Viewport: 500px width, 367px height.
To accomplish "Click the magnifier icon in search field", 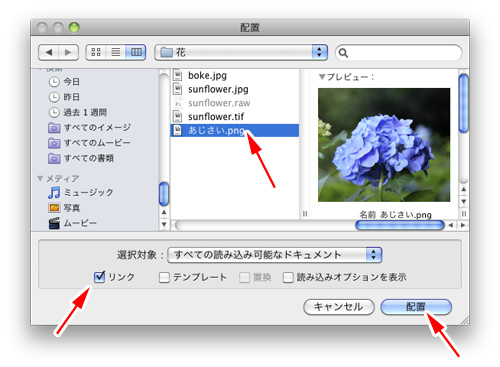I will (343, 53).
